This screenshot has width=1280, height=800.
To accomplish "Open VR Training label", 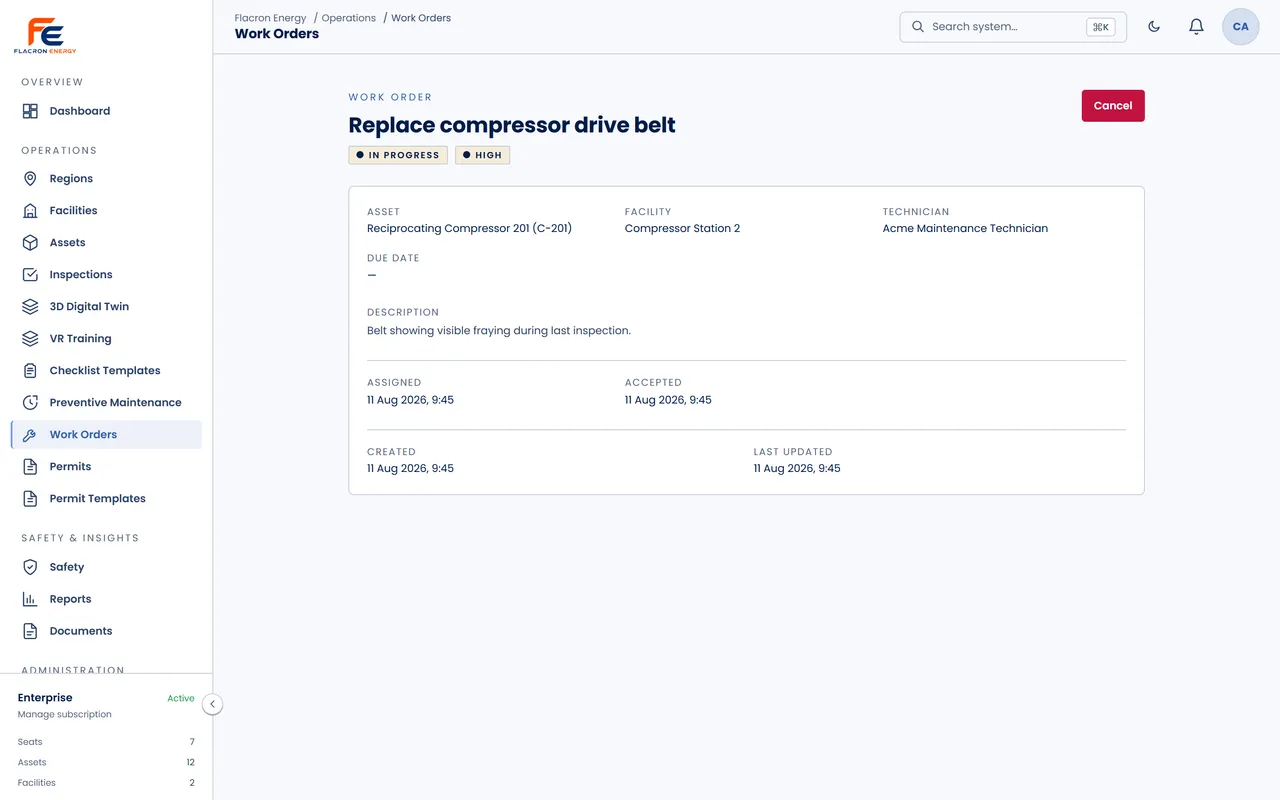I will pyautogui.click(x=81, y=339).
